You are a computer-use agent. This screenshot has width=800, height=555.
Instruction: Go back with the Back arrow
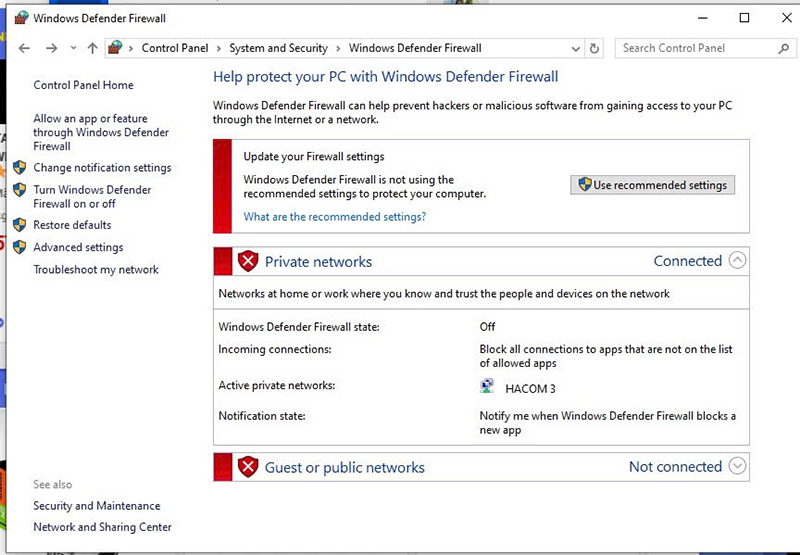pyautogui.click(x=24, y=48)
